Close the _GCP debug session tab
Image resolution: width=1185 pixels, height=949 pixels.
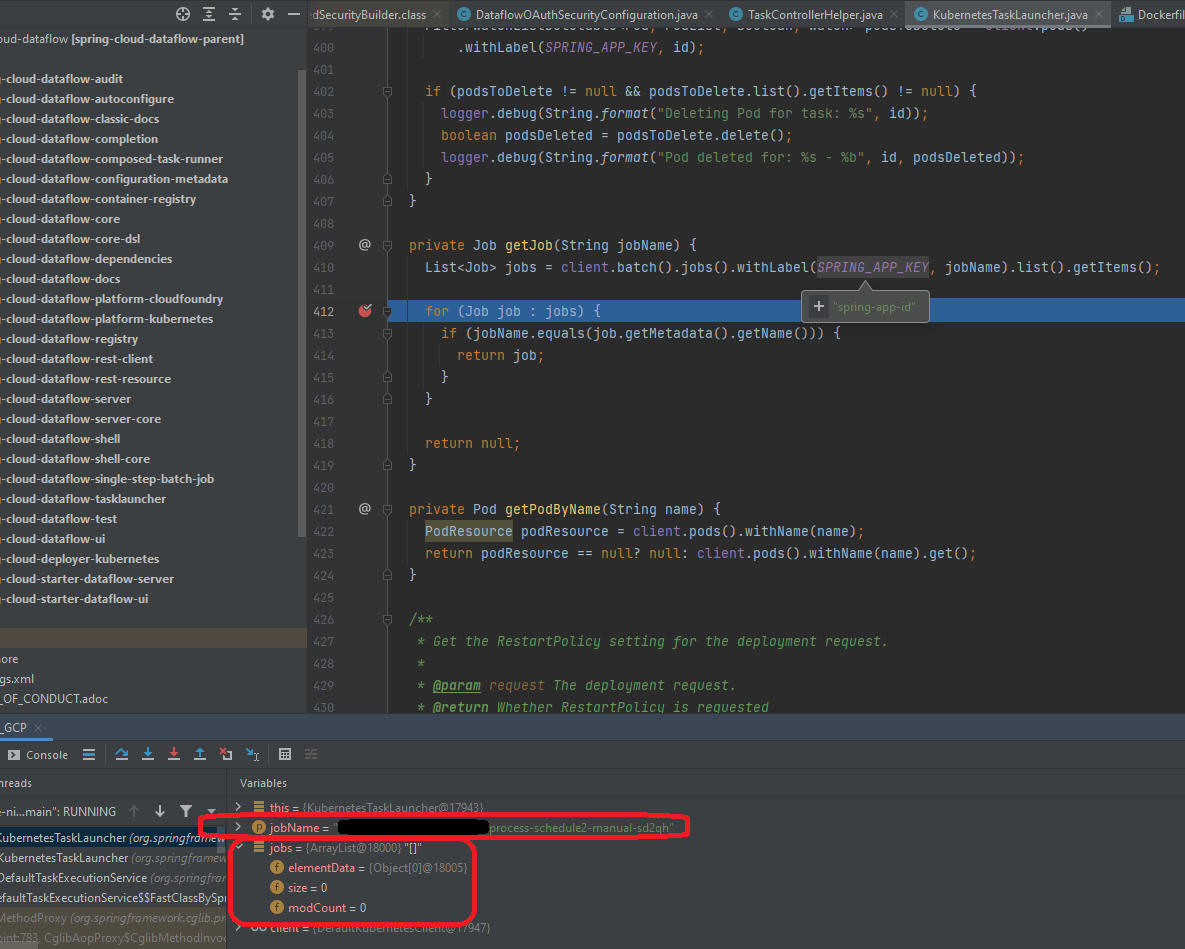(38, 728)
